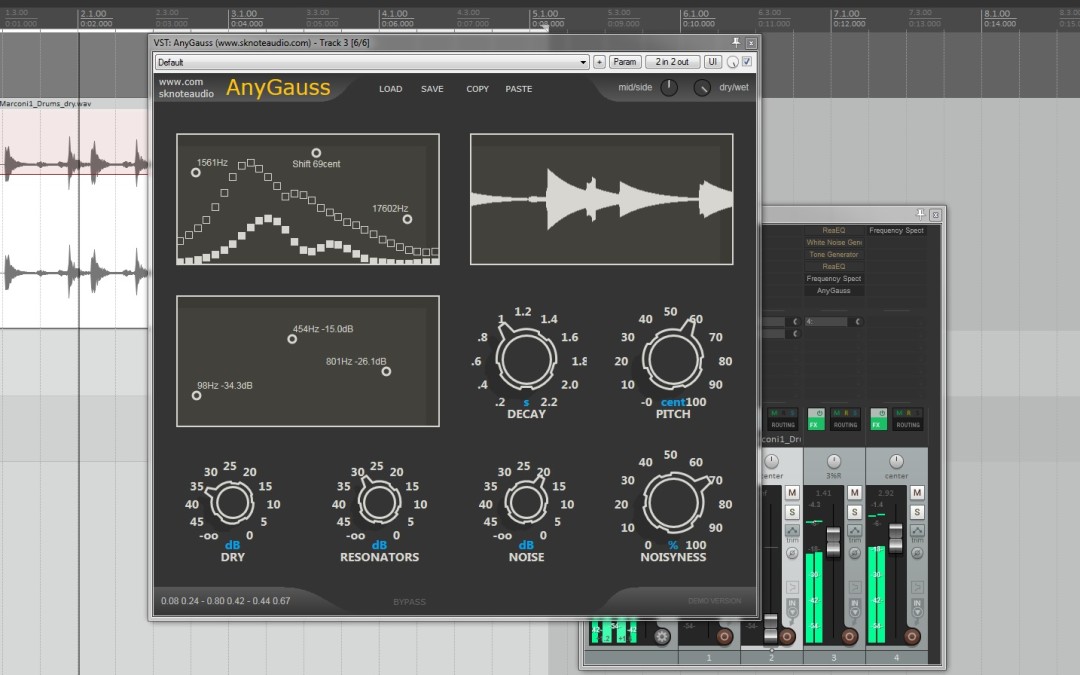Click the NOISYNESS knob
Image resolution: width=1080 pixels, height=675 pixels.
672,503
